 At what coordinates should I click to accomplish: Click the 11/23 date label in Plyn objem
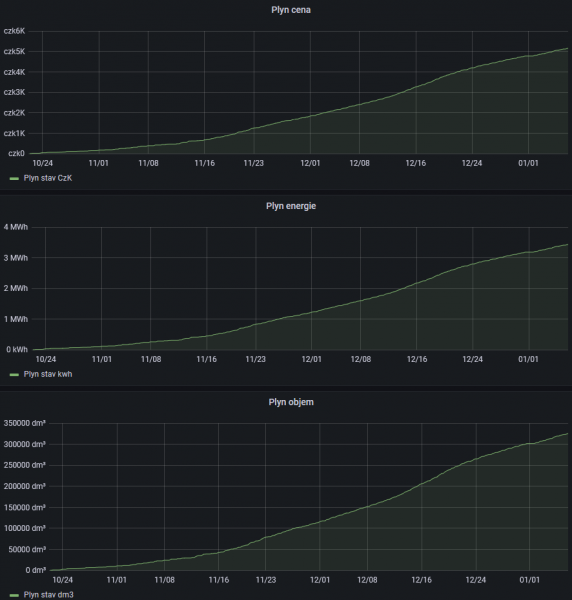tap(266, 580)
